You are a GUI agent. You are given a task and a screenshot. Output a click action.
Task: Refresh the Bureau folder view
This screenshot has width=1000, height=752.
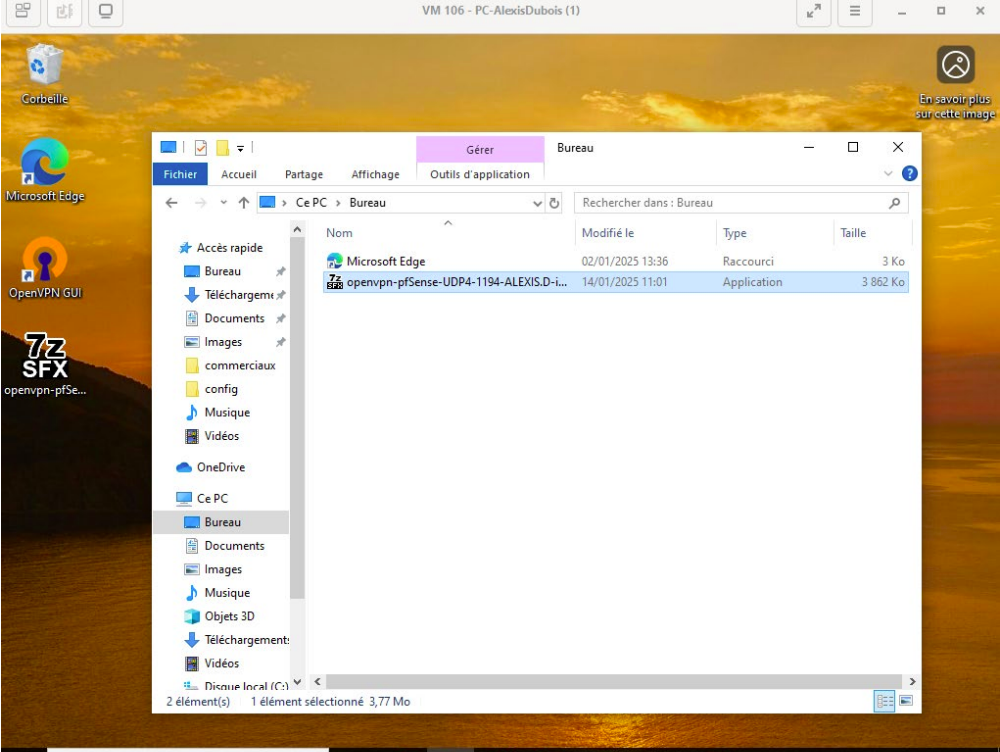554,203
